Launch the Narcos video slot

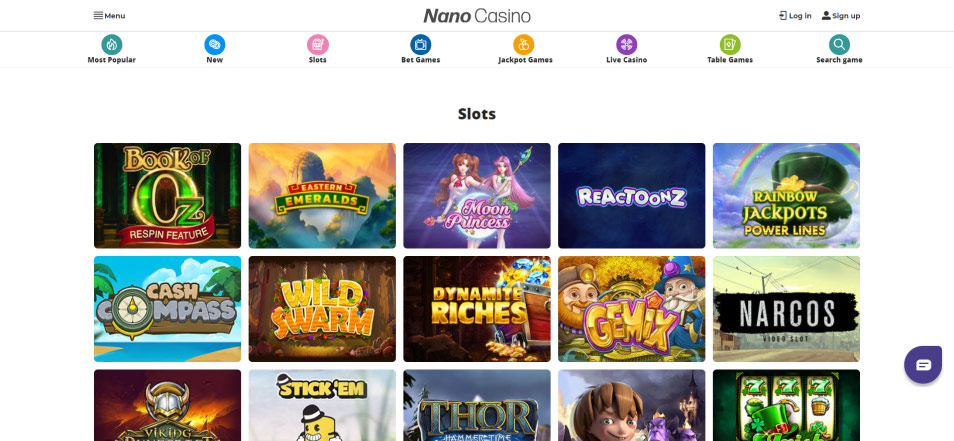[x=786, y=309]
